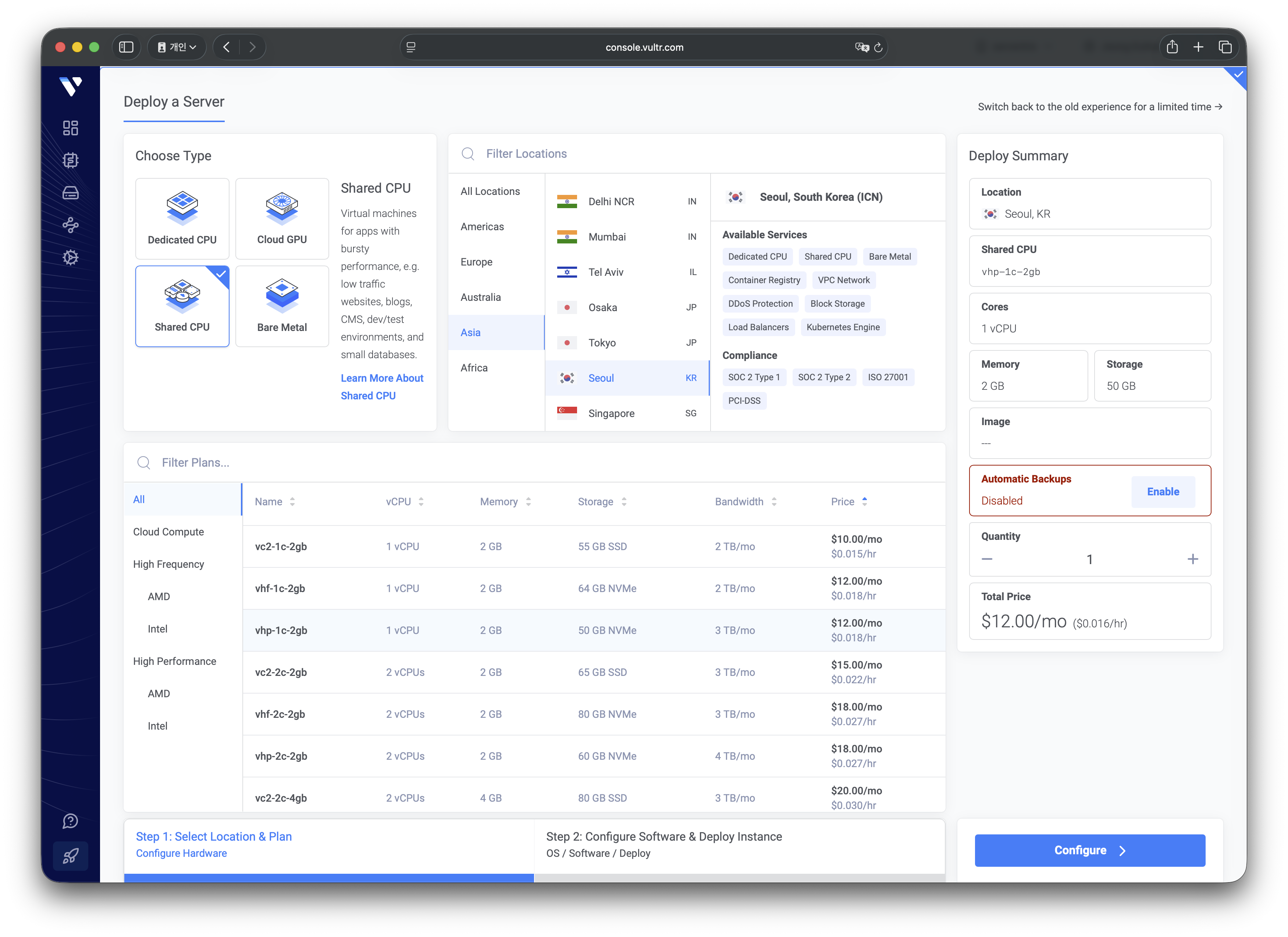
Task: Switch back to the old experience link
Action: pos(1100,107)
